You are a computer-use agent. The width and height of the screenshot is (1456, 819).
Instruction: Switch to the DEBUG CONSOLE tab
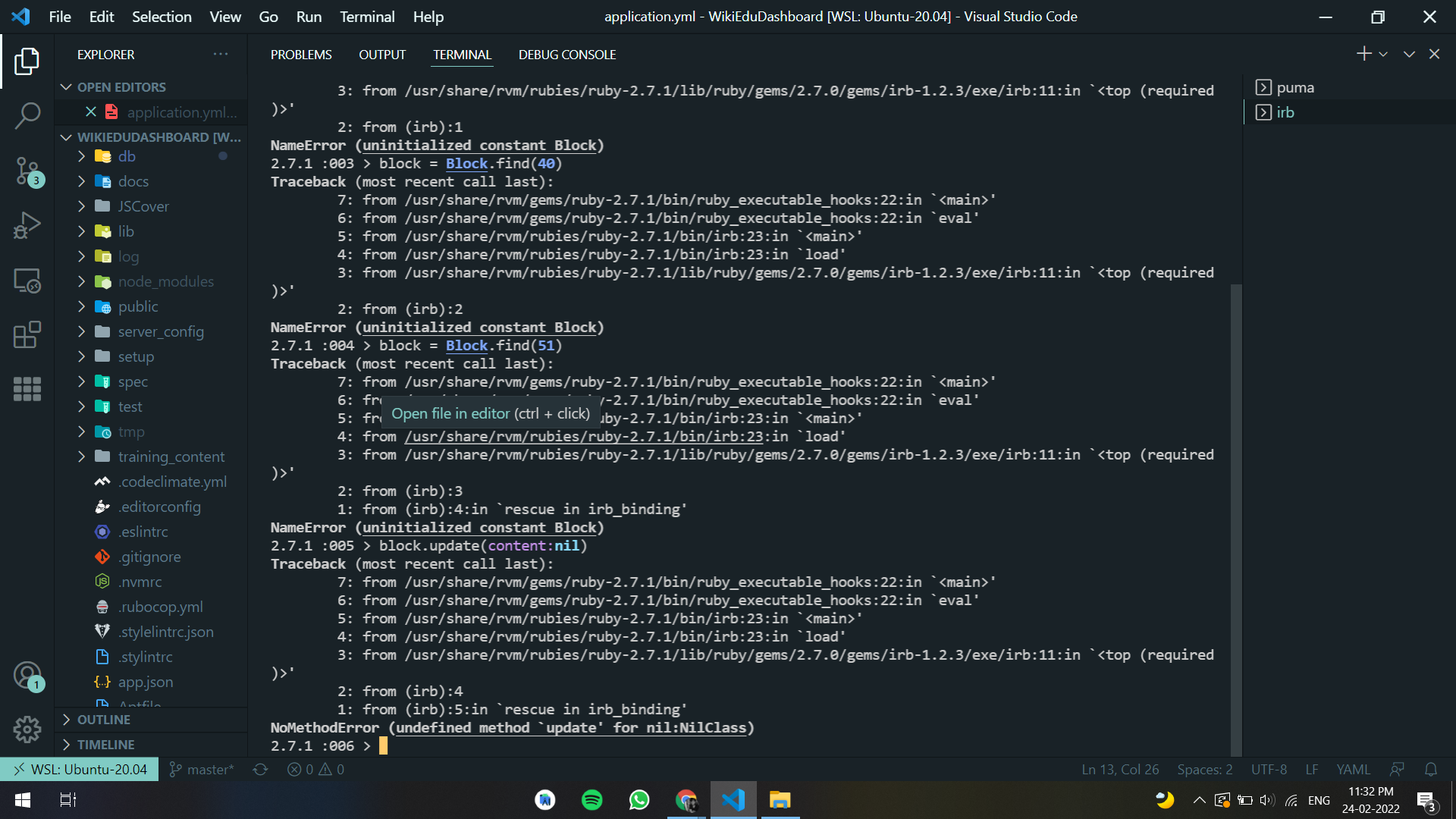566,55
